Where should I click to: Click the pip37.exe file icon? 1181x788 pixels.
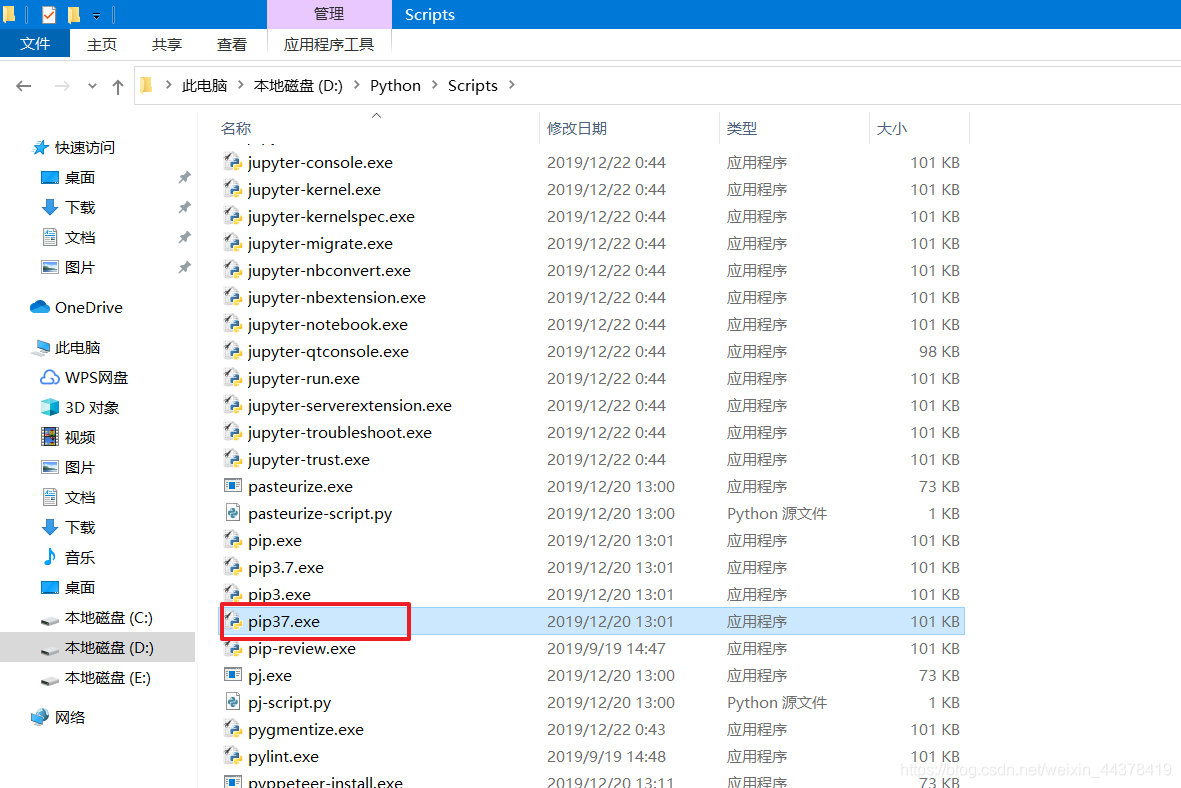tap(233, 622)
